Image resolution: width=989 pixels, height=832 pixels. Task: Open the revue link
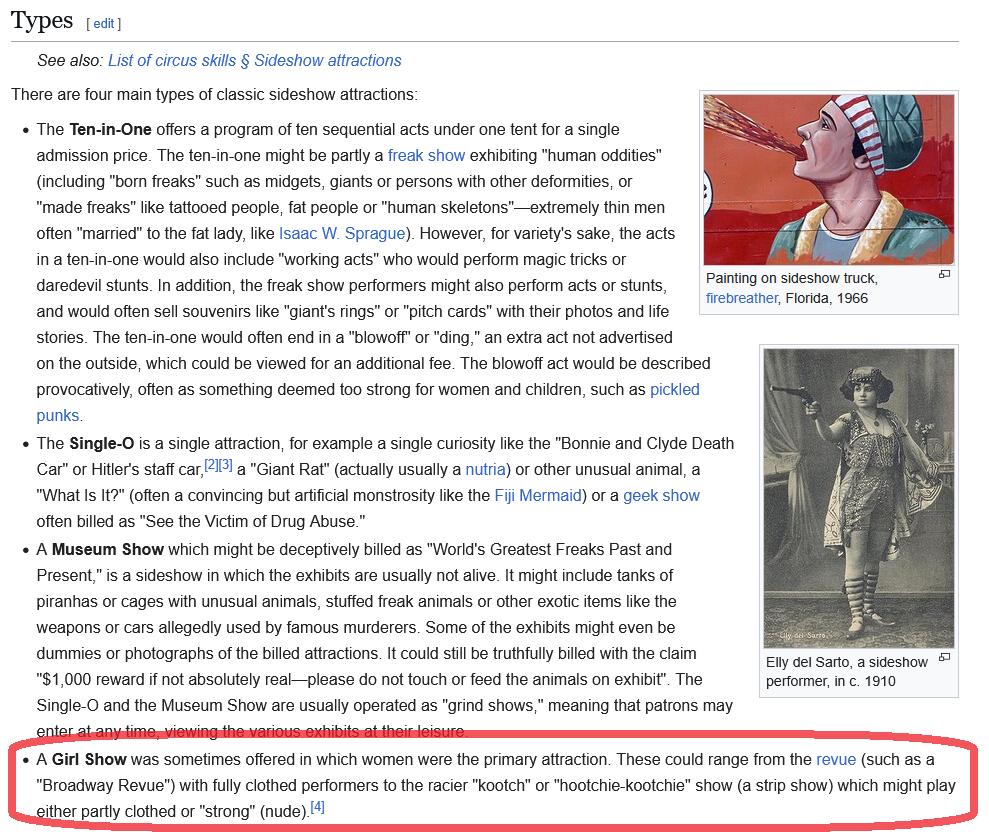point(836,759)
